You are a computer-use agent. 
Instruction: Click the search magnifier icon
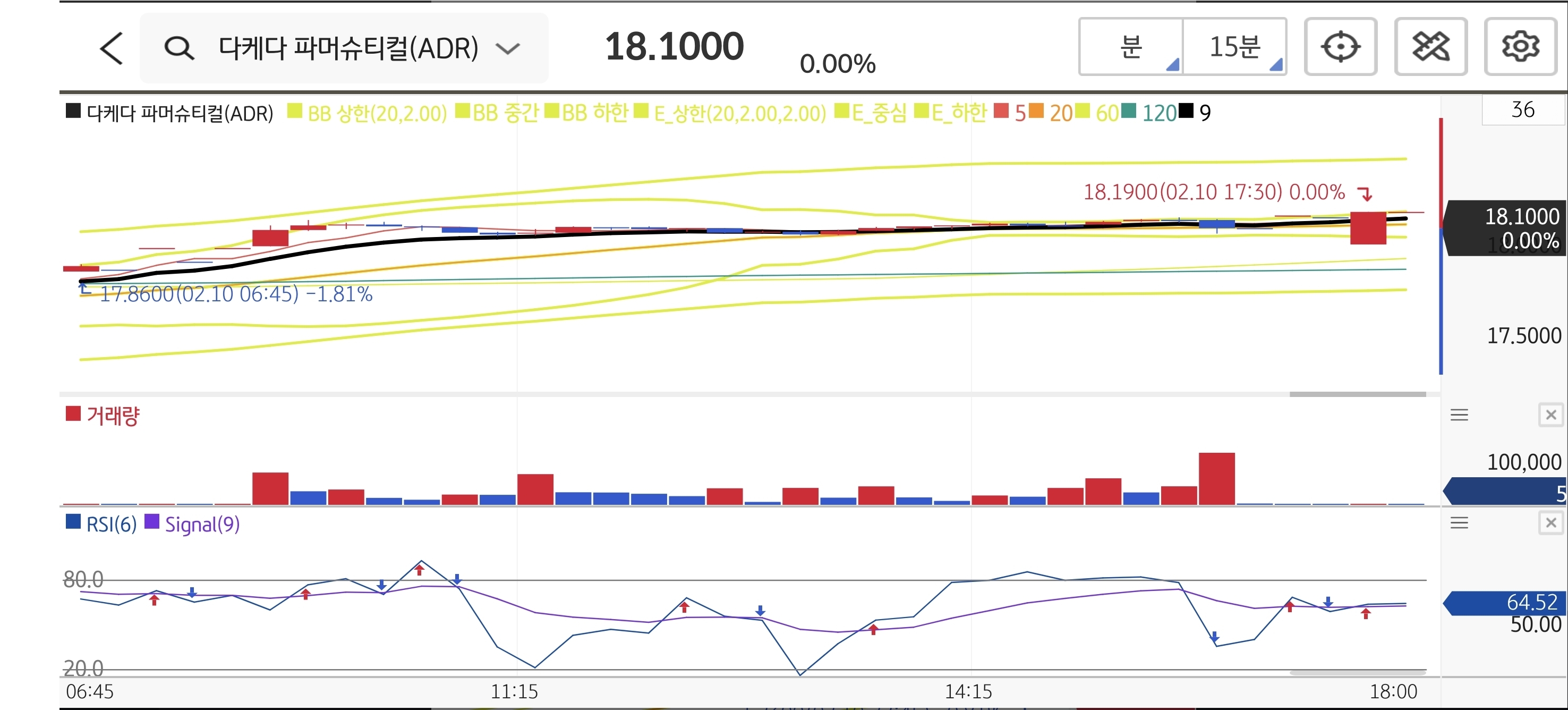(x=179, y=48)
